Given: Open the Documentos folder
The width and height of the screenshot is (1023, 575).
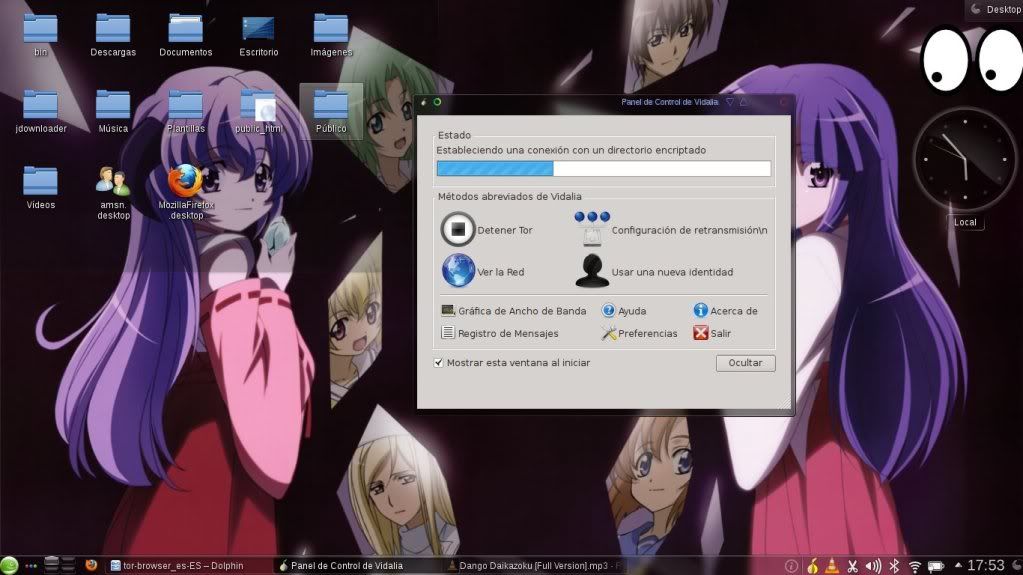Looking at the screenshot, I should (x=185, y=35).
